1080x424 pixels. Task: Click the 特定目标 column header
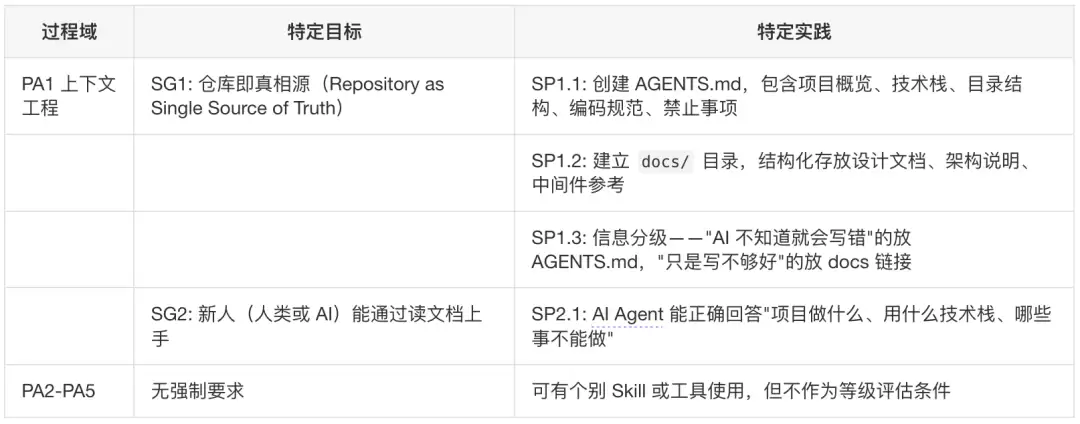pyautogui.click(x=324, y=32)
